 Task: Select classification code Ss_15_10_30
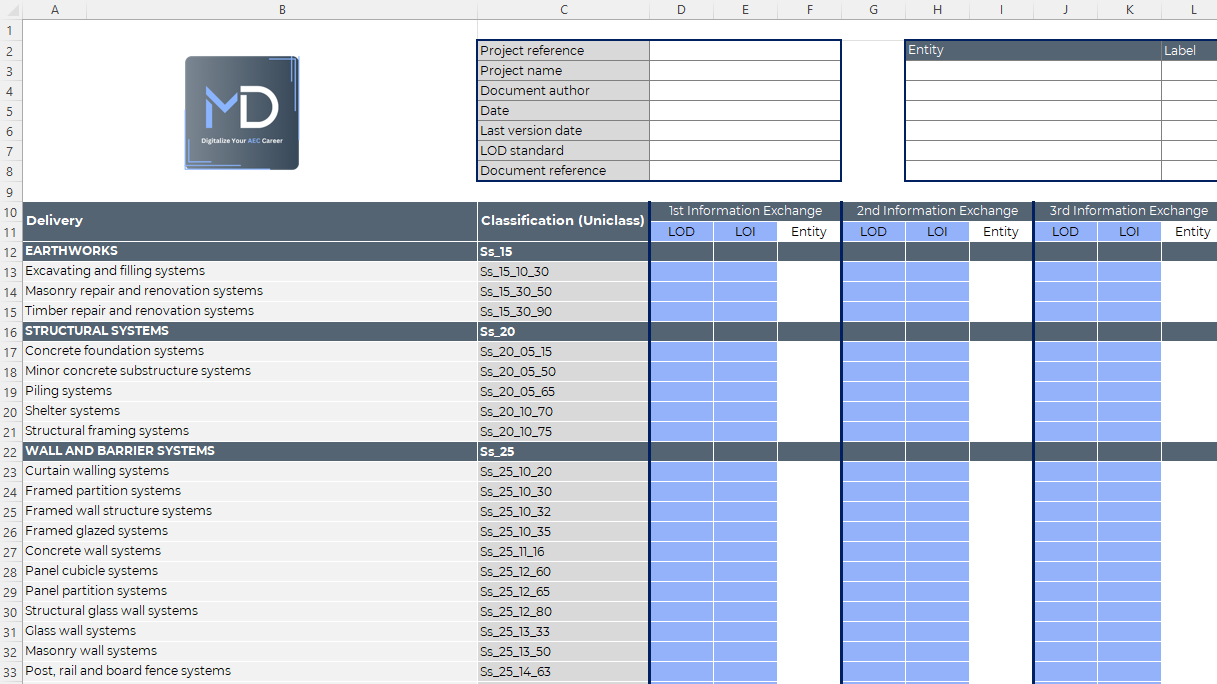point(563,271)
